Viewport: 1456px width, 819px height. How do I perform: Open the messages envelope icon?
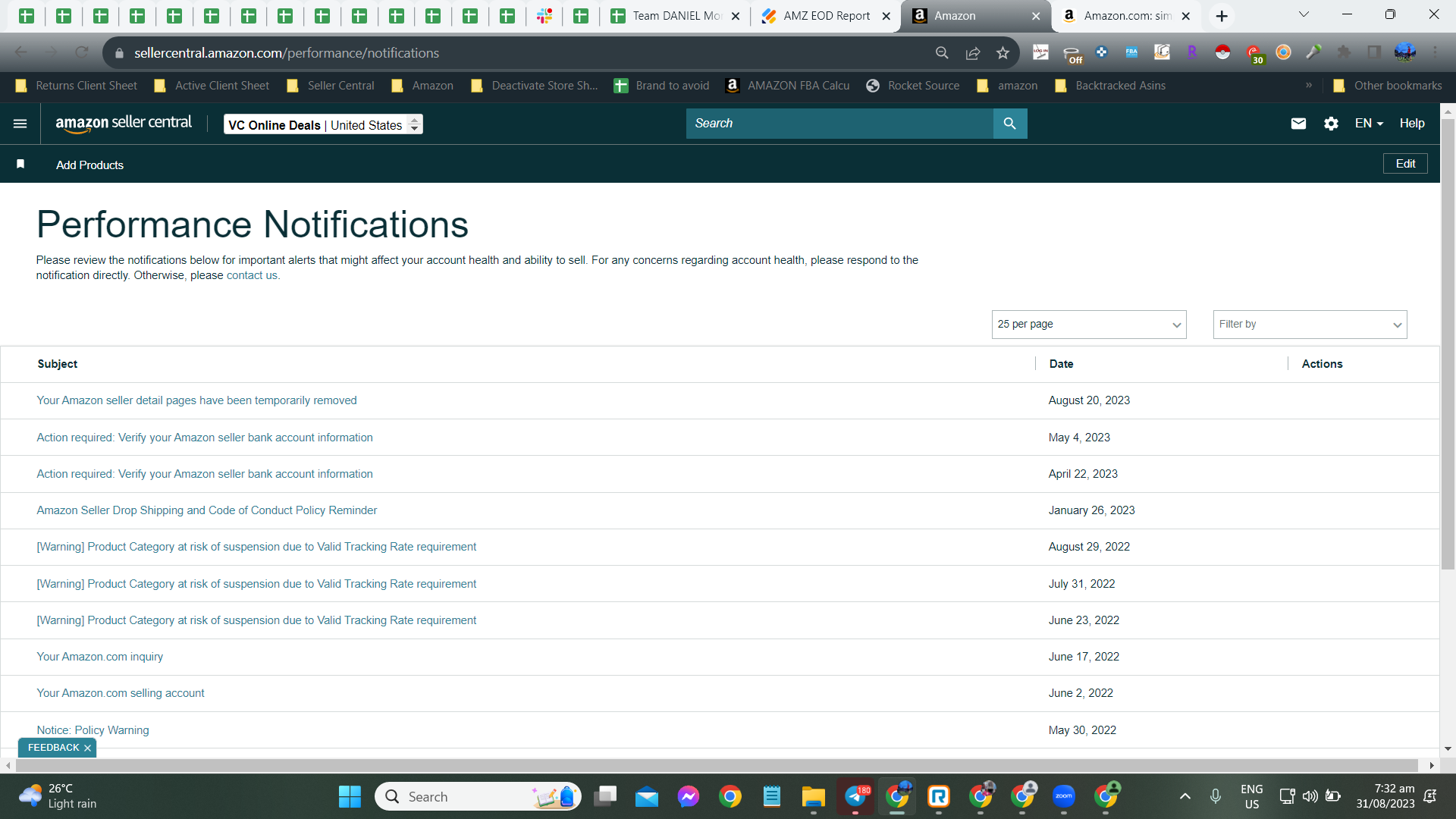coord(1298,124)
